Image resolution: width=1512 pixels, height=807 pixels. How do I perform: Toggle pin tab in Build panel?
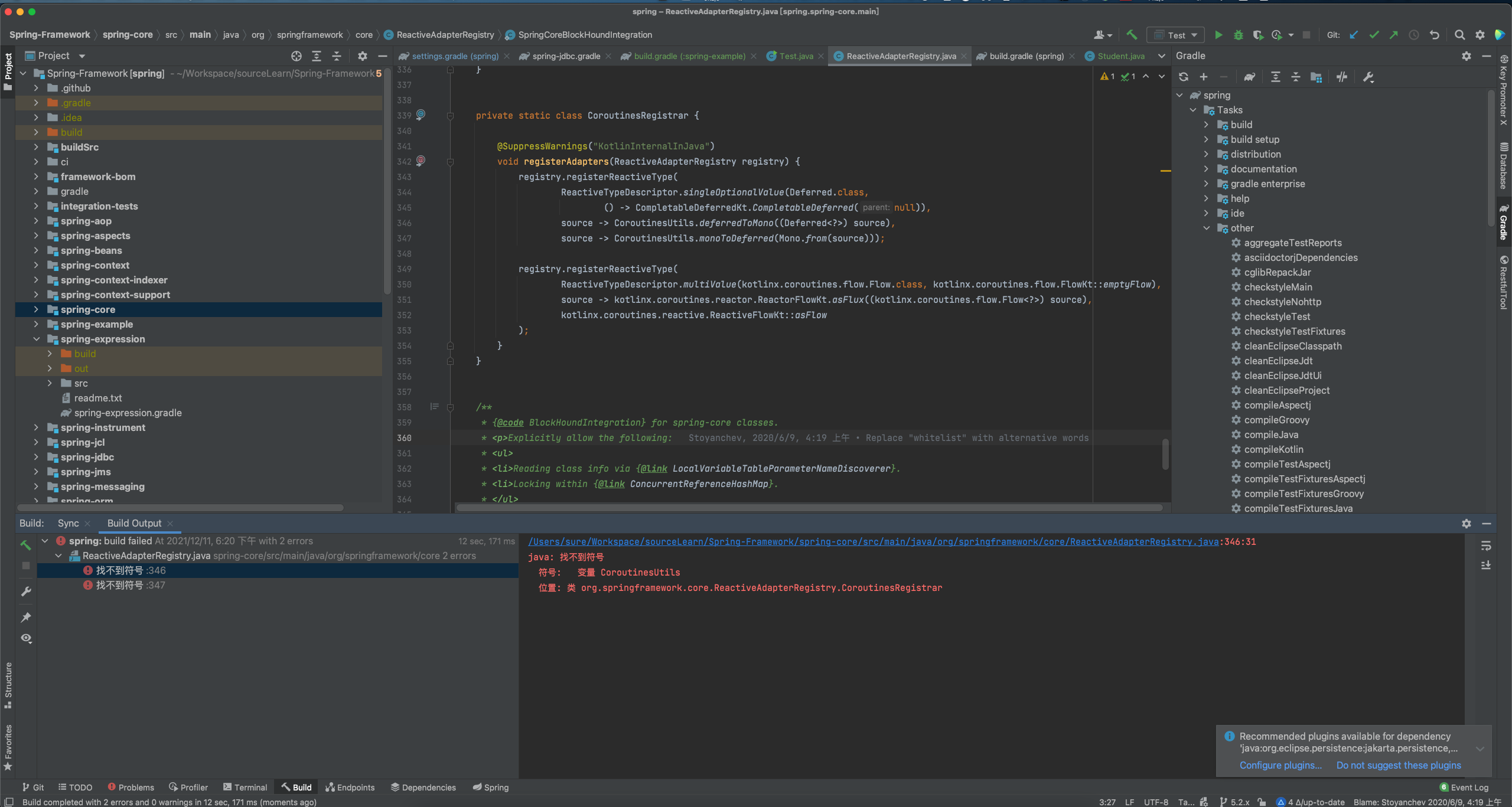[26, 617]
